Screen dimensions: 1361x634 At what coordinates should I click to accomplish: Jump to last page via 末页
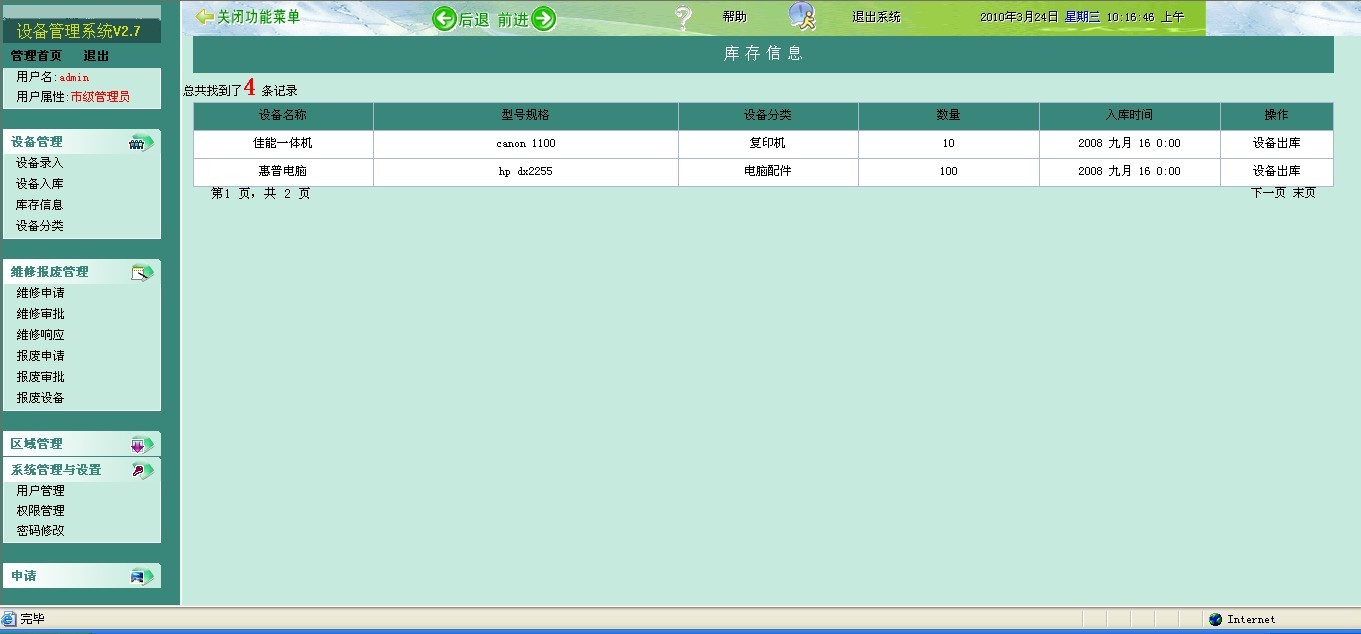coord(1304,193)
